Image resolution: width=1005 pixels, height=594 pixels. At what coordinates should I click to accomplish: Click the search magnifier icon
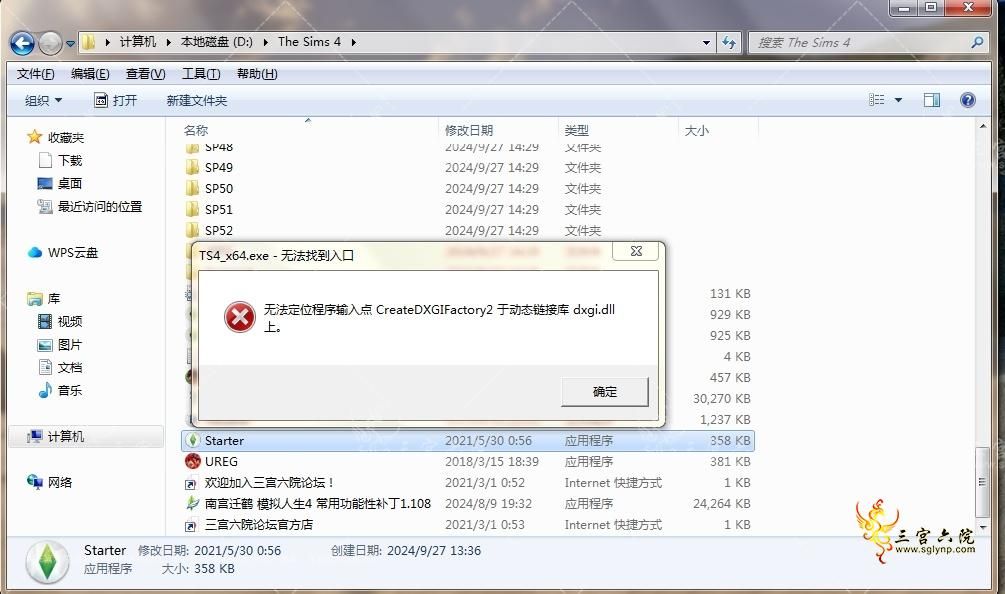(977, 42)
